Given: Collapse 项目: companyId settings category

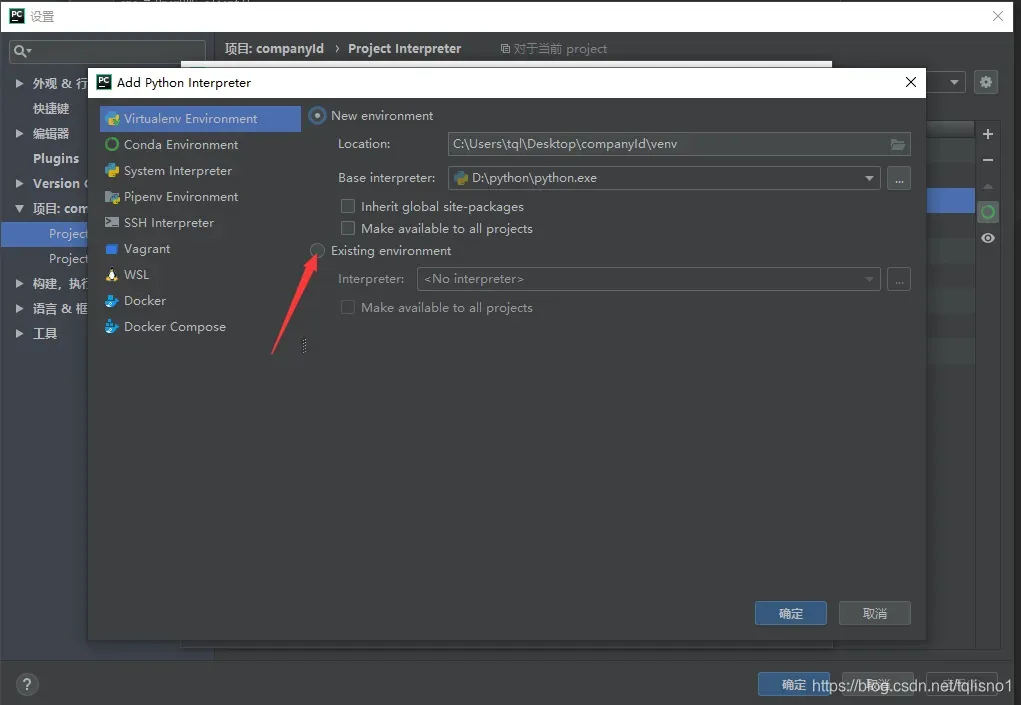Looking at the screenshot, I should pyautogui.click(x=20, y=208).
